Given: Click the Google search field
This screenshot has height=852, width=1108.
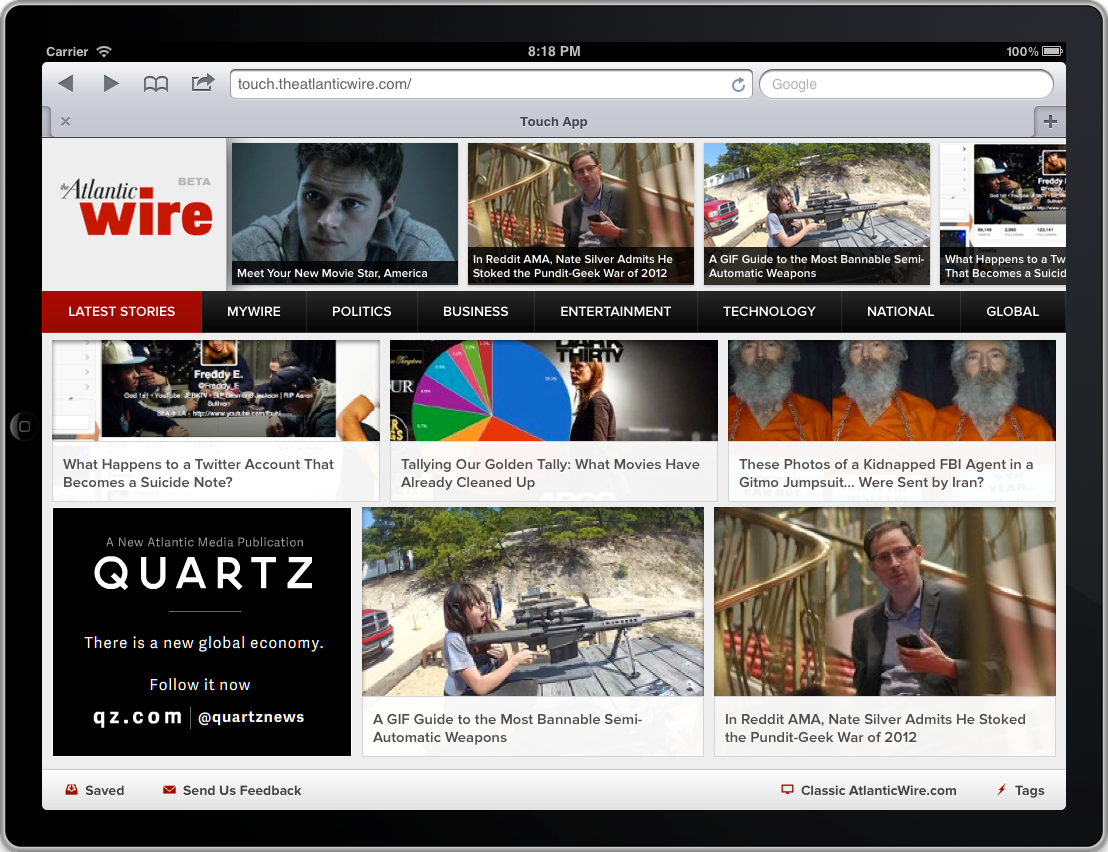Looking at the screenshot, I should click(x=906, y=84).
